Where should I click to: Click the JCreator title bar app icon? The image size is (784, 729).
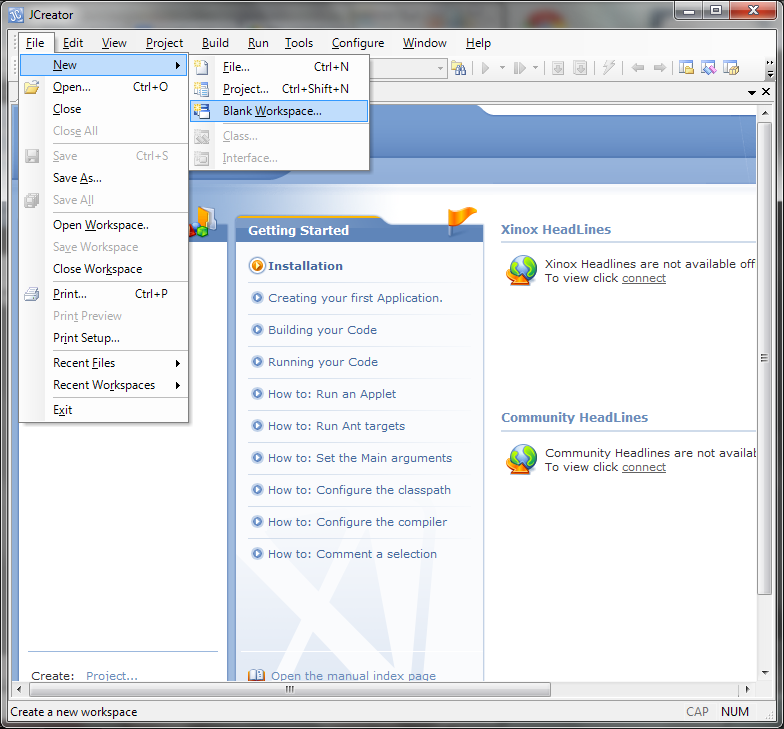point(16,14)
